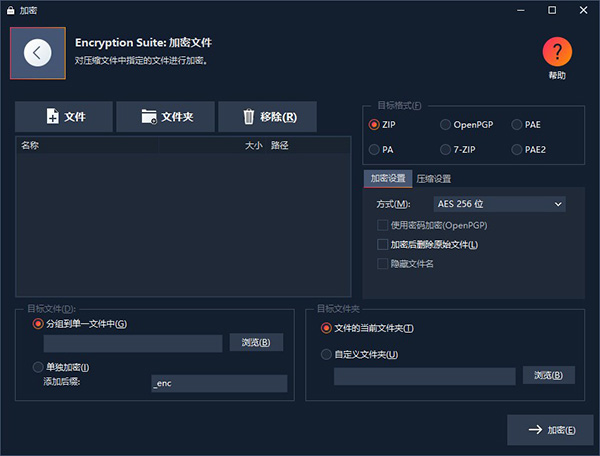This screenshot has height=456, width=600.
Task: Start encryption with the 加密(E) button
Action: point(550,430)
